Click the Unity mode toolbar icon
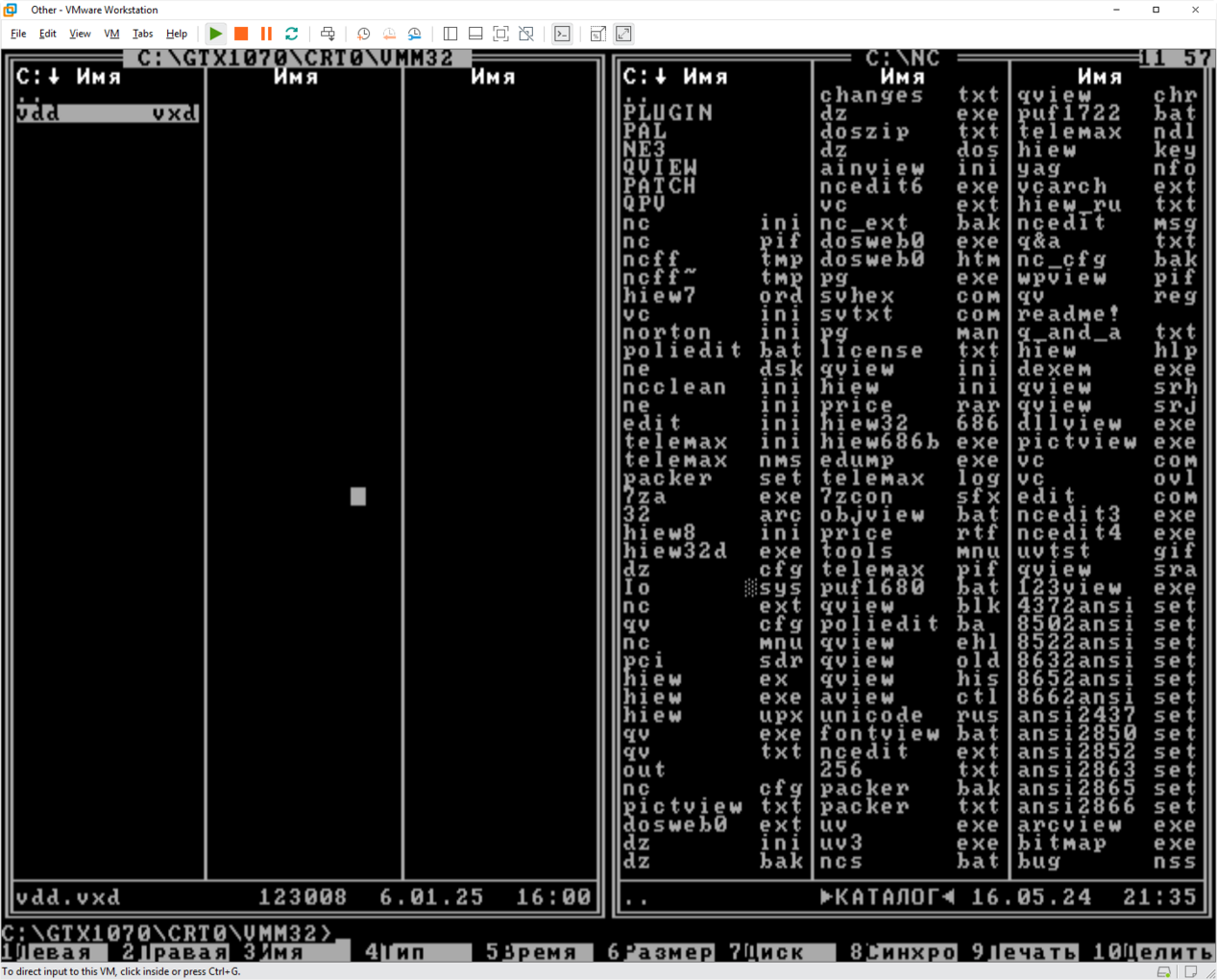 [526, 34]
